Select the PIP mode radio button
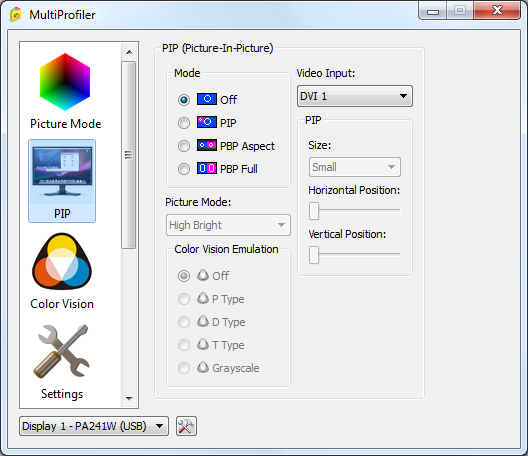 (x=184, y=123)
